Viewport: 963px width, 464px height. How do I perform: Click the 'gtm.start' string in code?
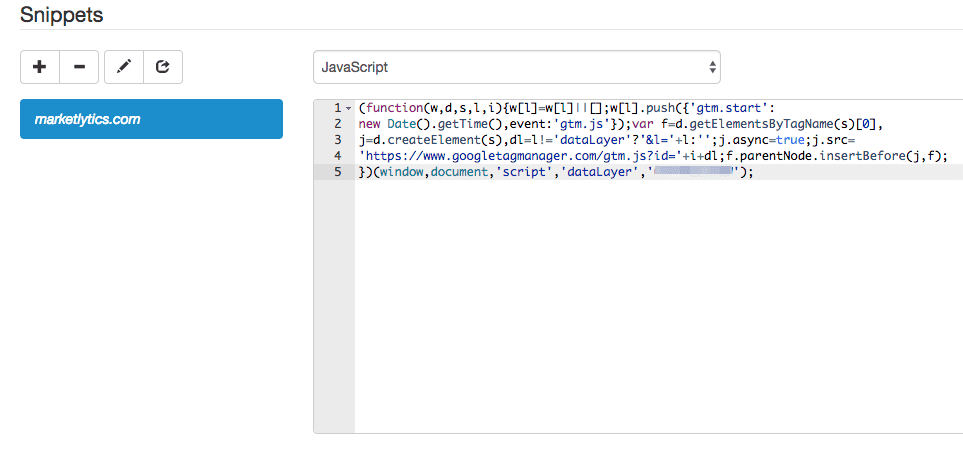point(730,109)
